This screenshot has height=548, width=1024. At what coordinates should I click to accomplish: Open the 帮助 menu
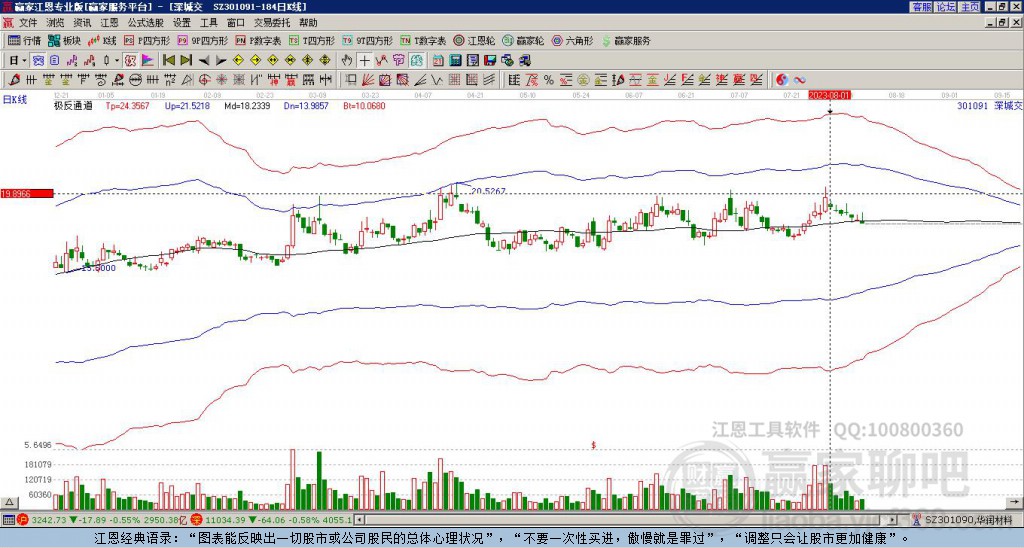[308, 23]
